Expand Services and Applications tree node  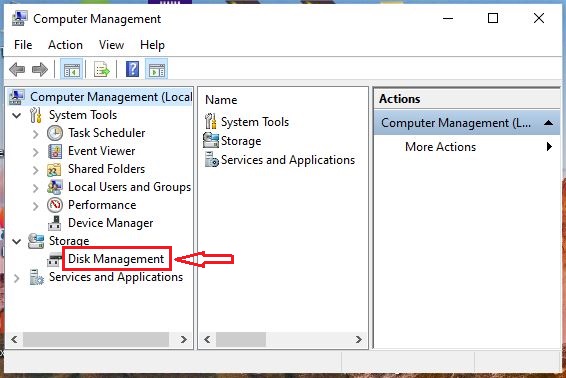point(17,278)
